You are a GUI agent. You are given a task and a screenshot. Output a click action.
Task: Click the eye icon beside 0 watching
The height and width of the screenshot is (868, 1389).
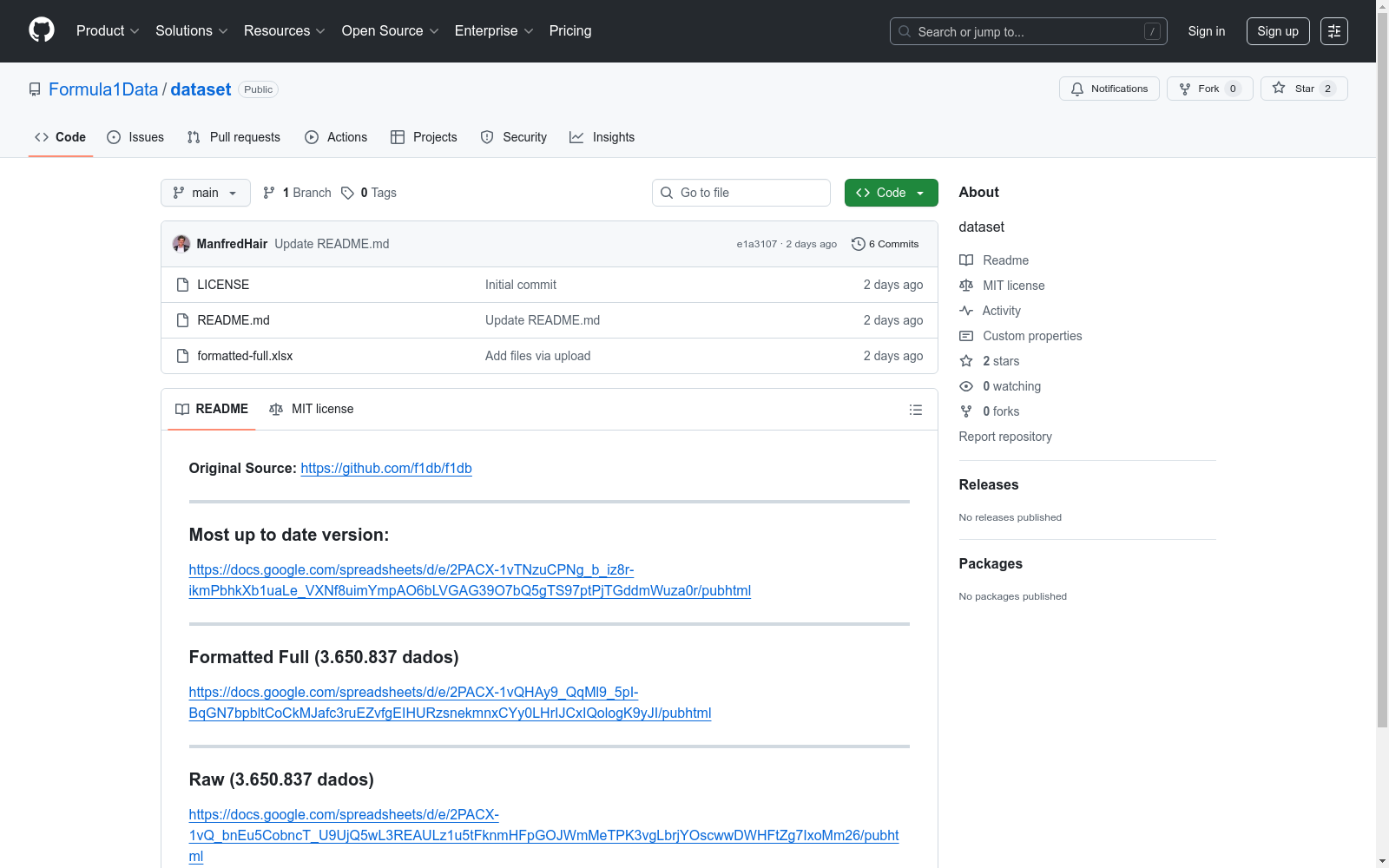966,386
